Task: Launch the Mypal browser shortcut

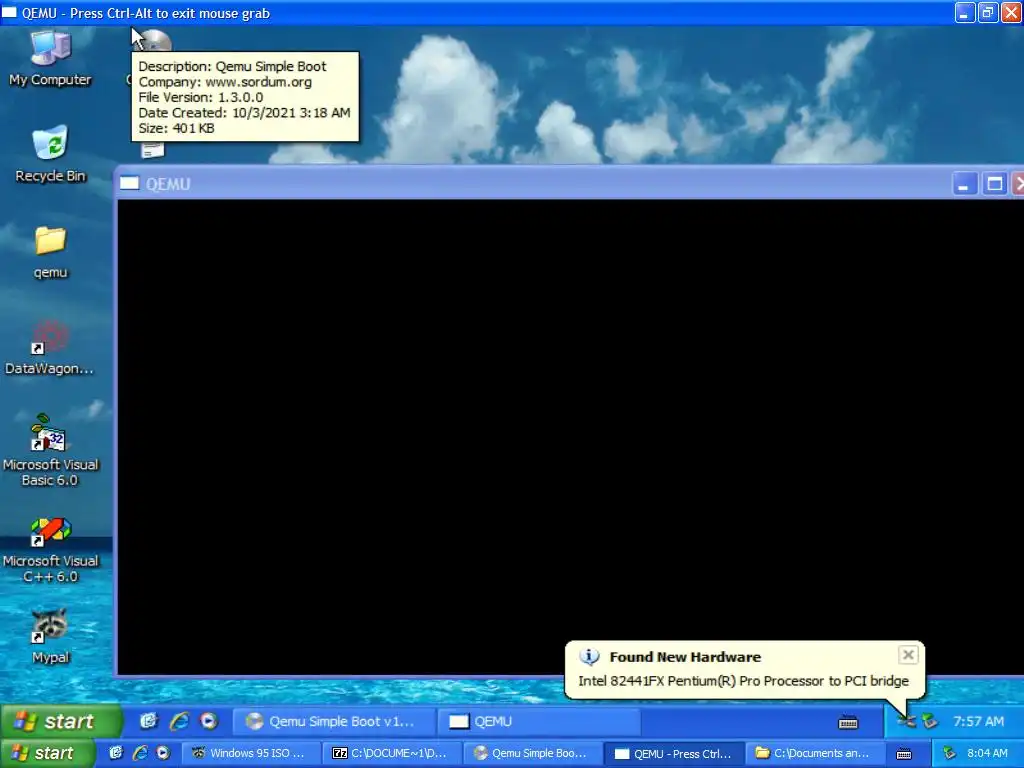Action: coord(50,636)
